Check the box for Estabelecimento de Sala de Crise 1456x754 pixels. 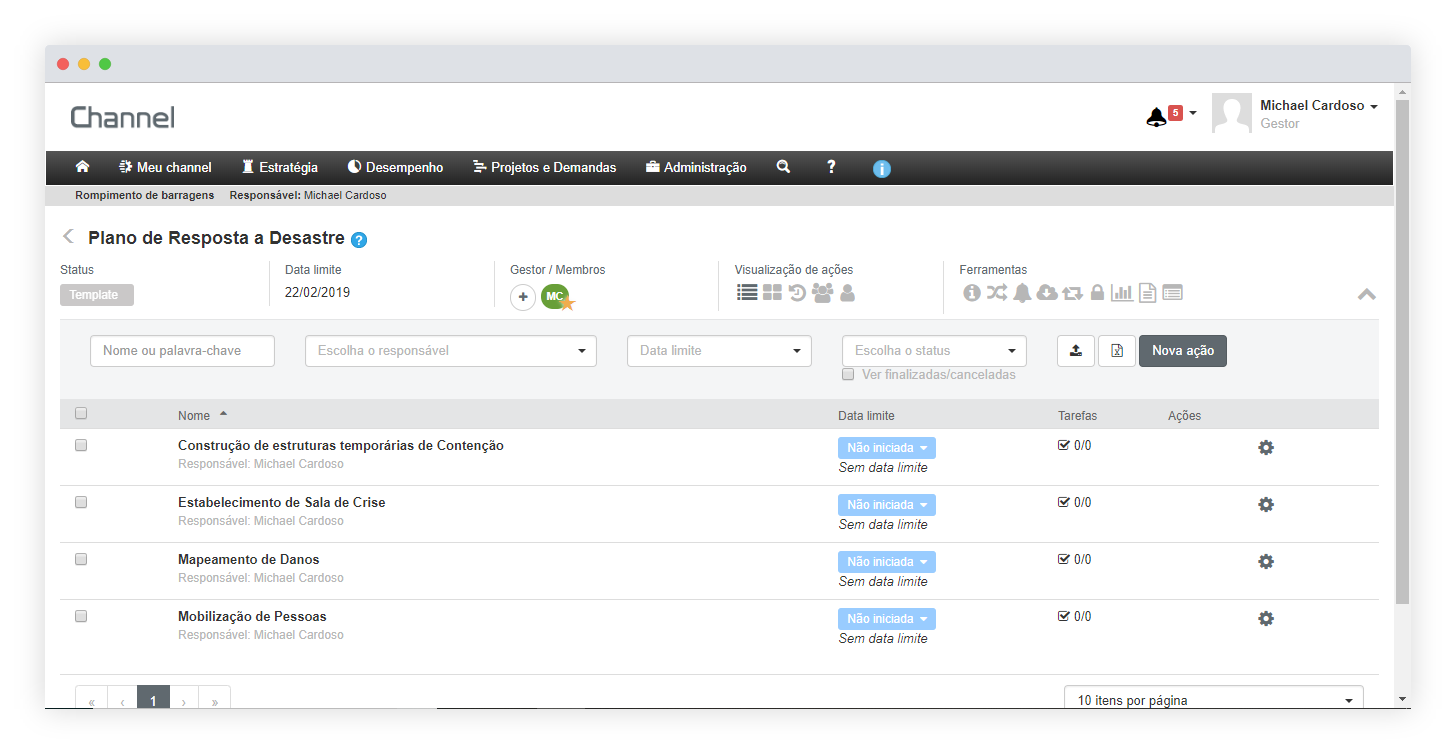[x=81, y=502]
